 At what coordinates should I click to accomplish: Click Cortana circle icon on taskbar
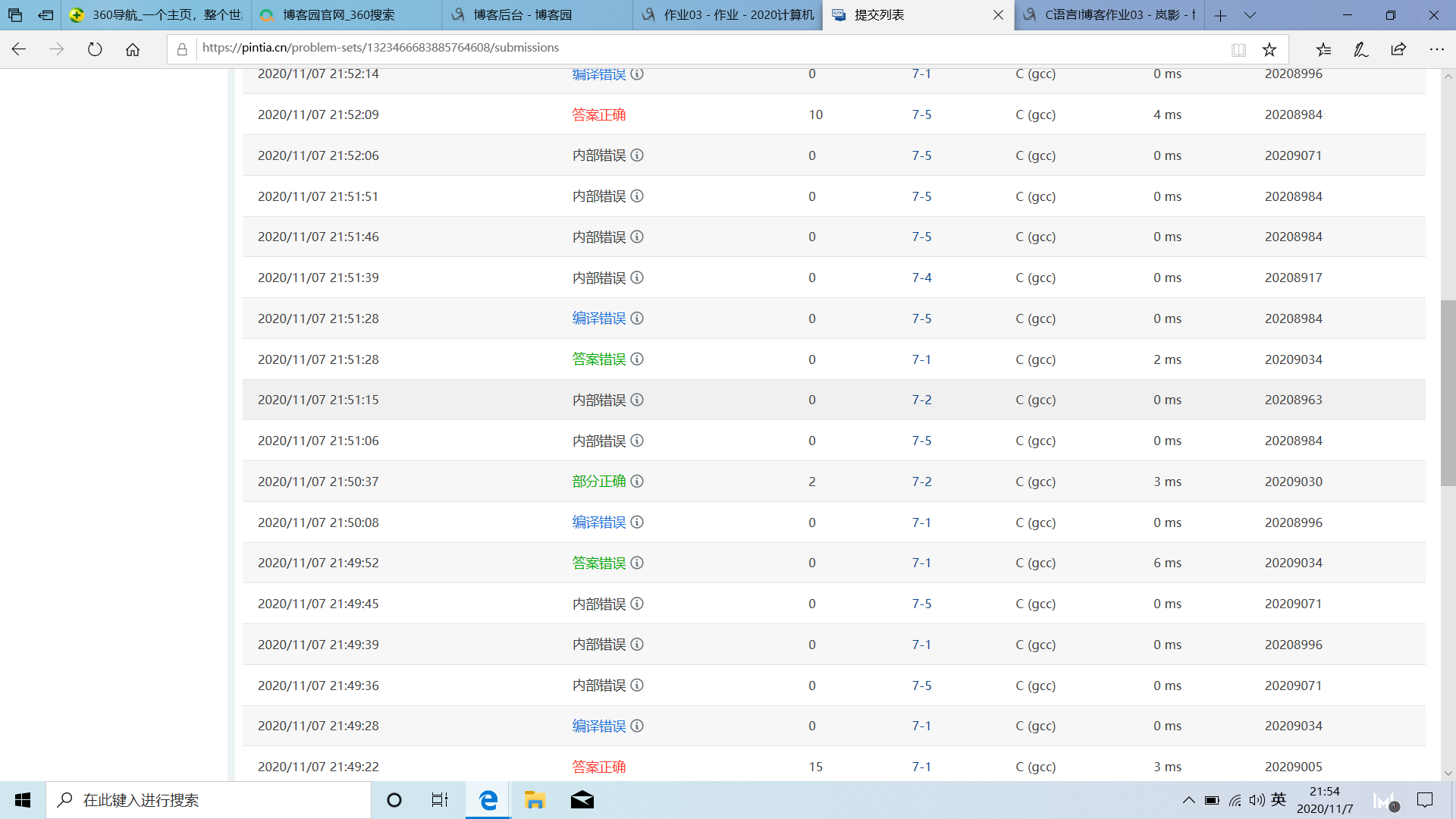pyautogui.click(x=394, y=800)
